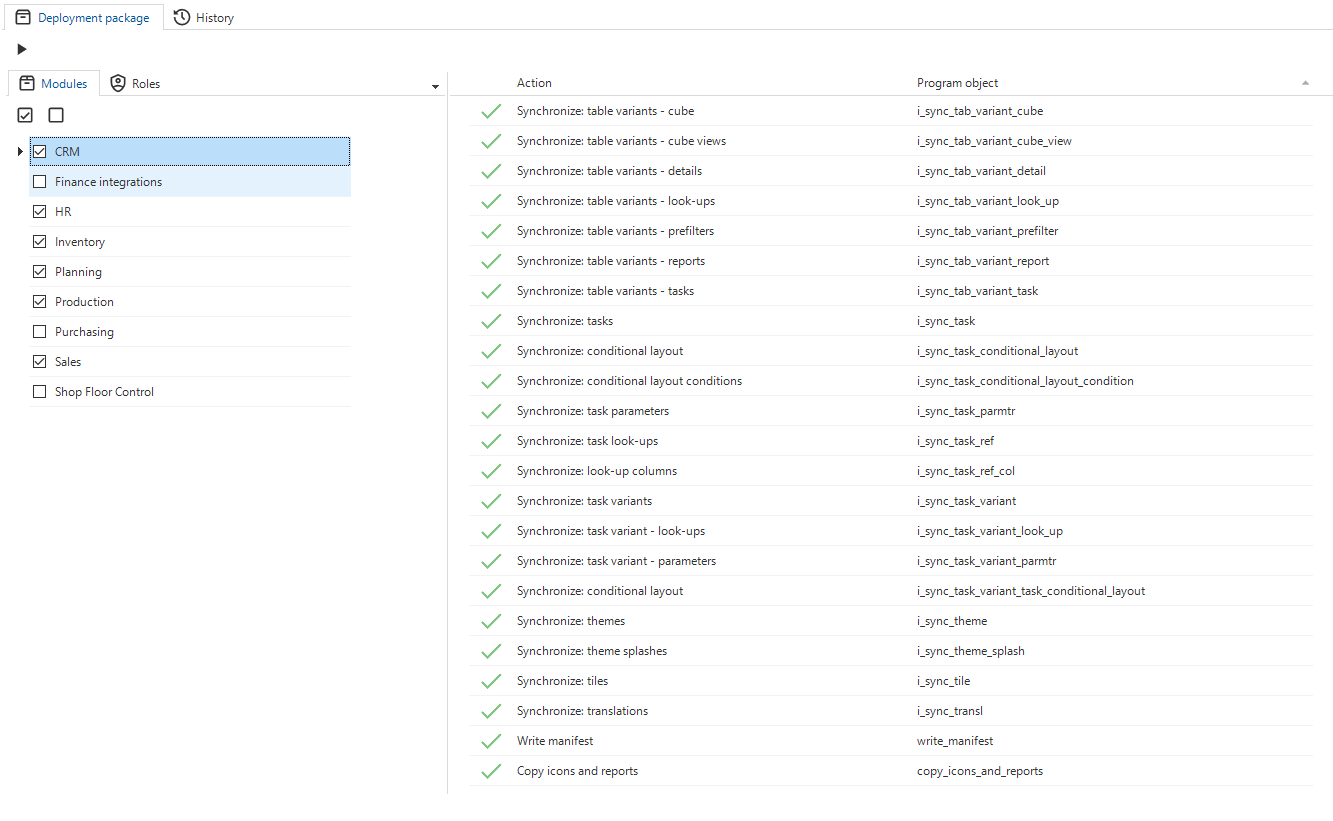Viewport: 1333px width, 821px height.
Task: Enable the Finance integrations checkbox
Action: (40, 182)
